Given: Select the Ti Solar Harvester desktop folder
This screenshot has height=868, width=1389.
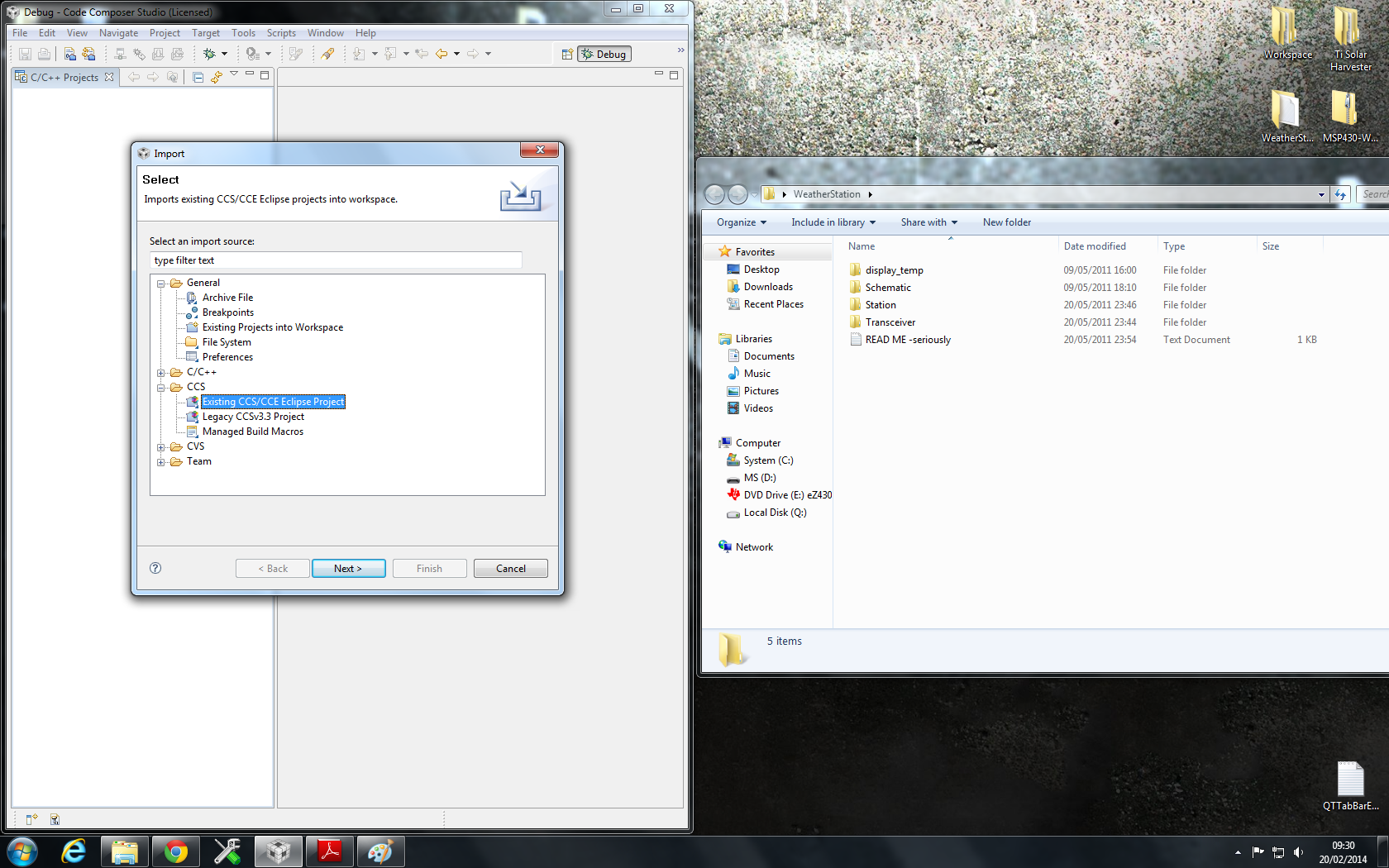Looking at the screenshot, I should point(1350,39).
